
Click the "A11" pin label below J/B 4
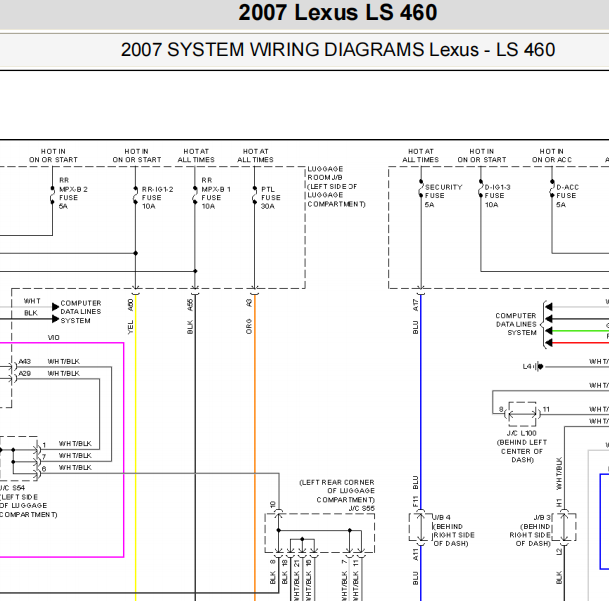416,555
